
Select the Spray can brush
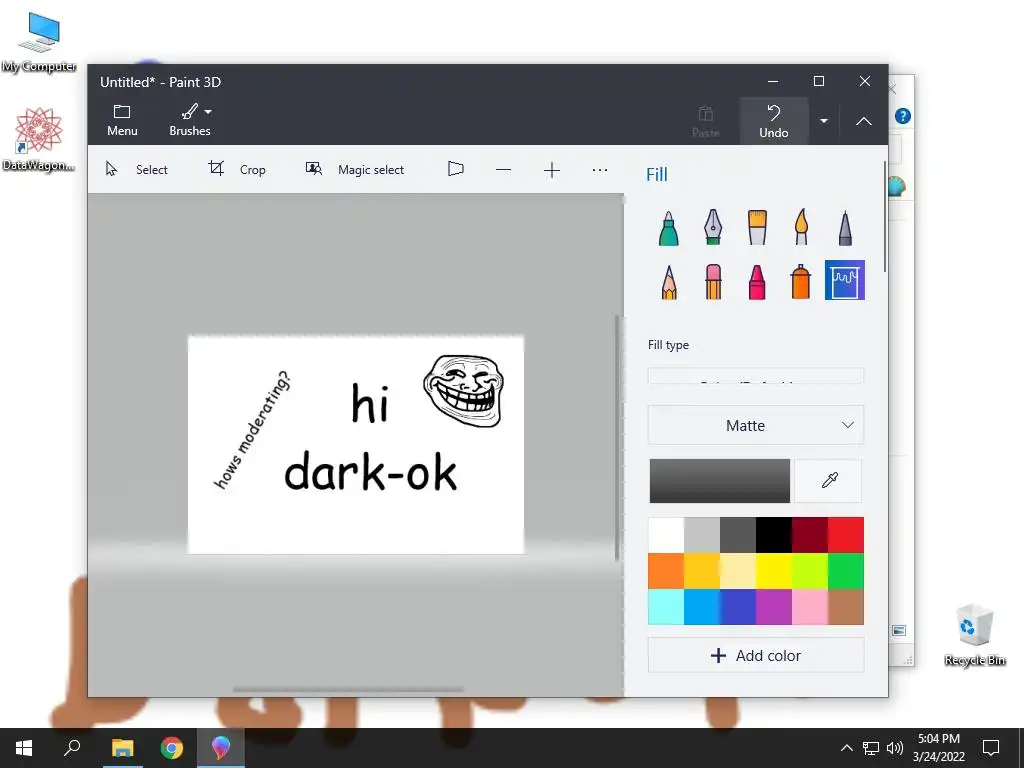pos(801,281)
